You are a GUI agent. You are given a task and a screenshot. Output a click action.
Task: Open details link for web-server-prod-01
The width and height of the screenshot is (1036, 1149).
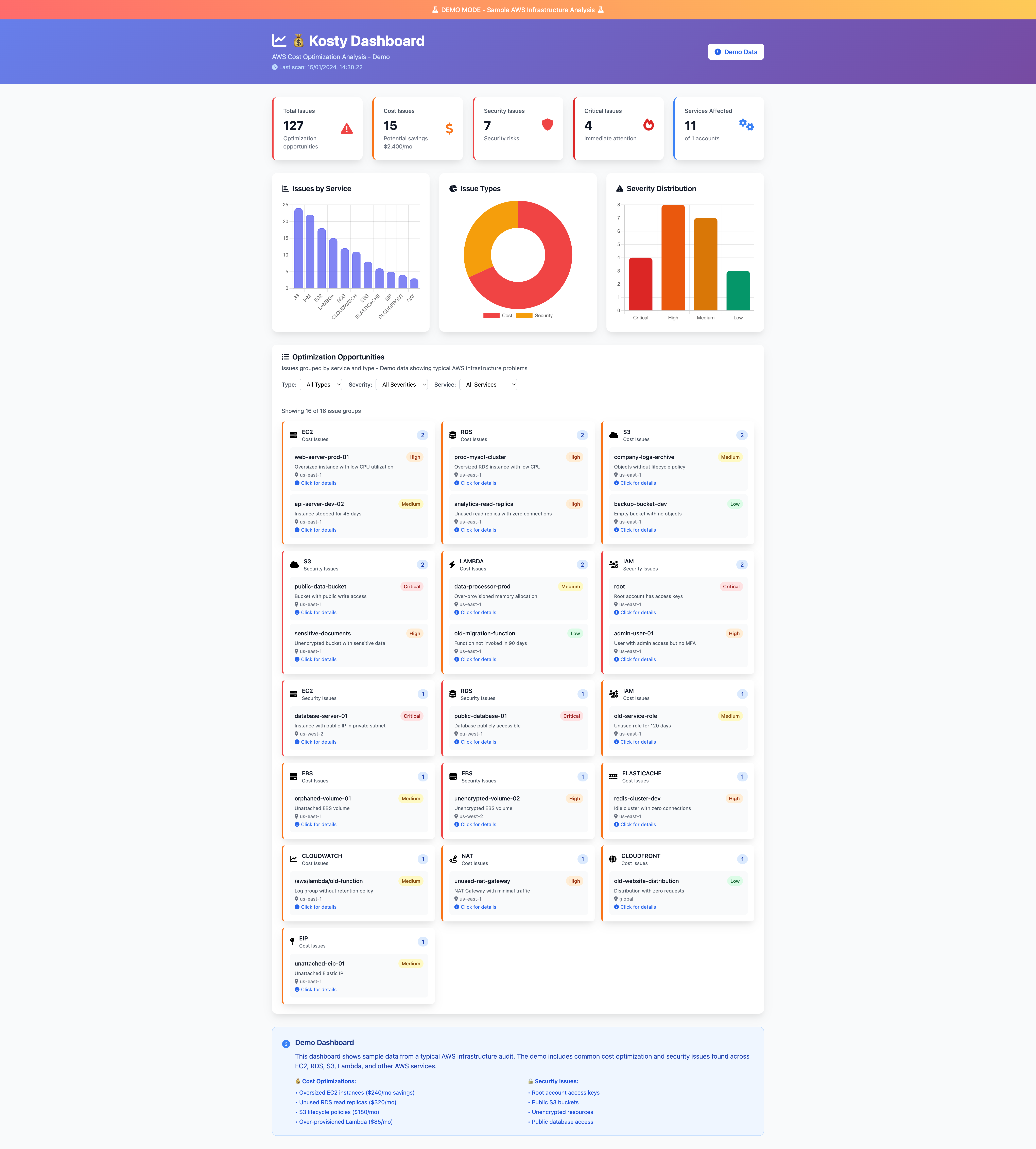318,483
